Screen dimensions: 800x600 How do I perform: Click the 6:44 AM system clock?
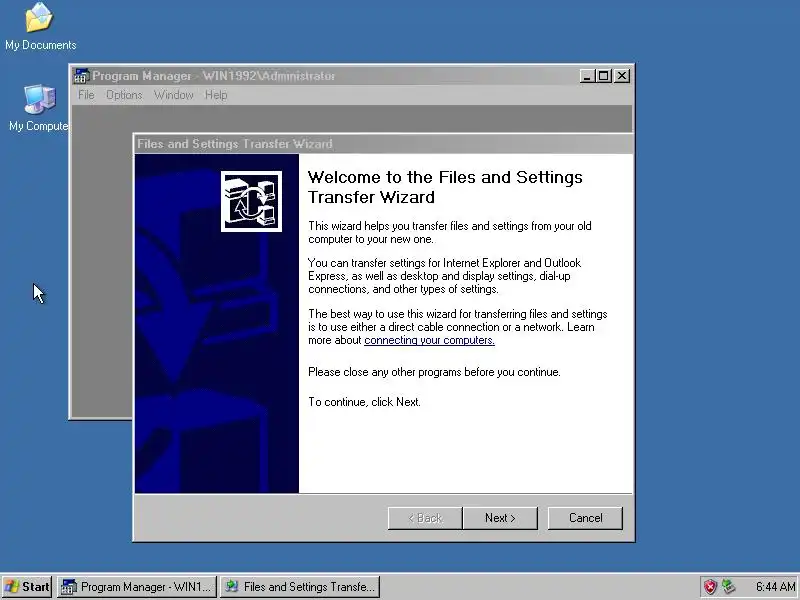[x=776, y=587]
